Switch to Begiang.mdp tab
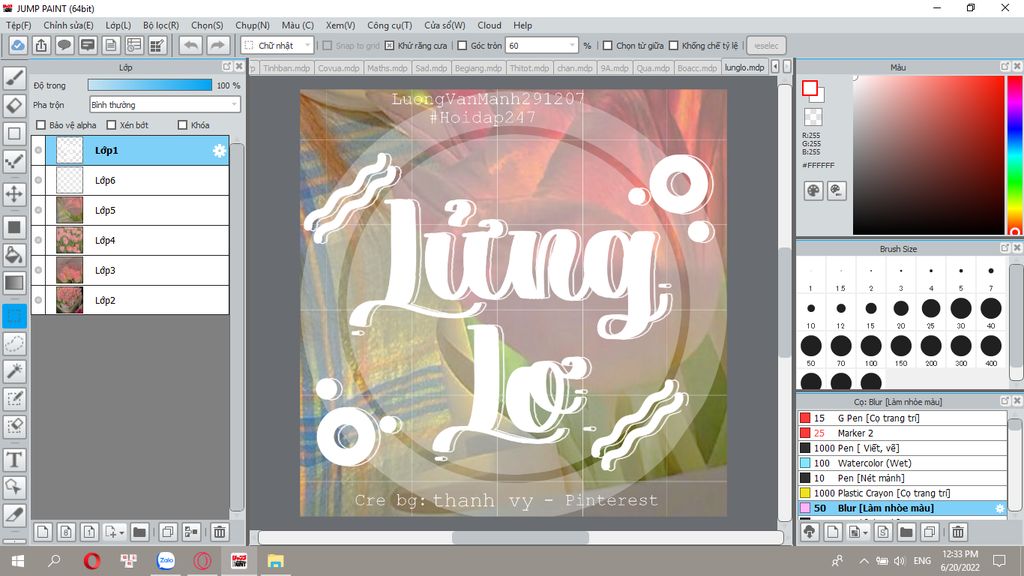Screen dimensions: 1024x576 click(478, 67)
